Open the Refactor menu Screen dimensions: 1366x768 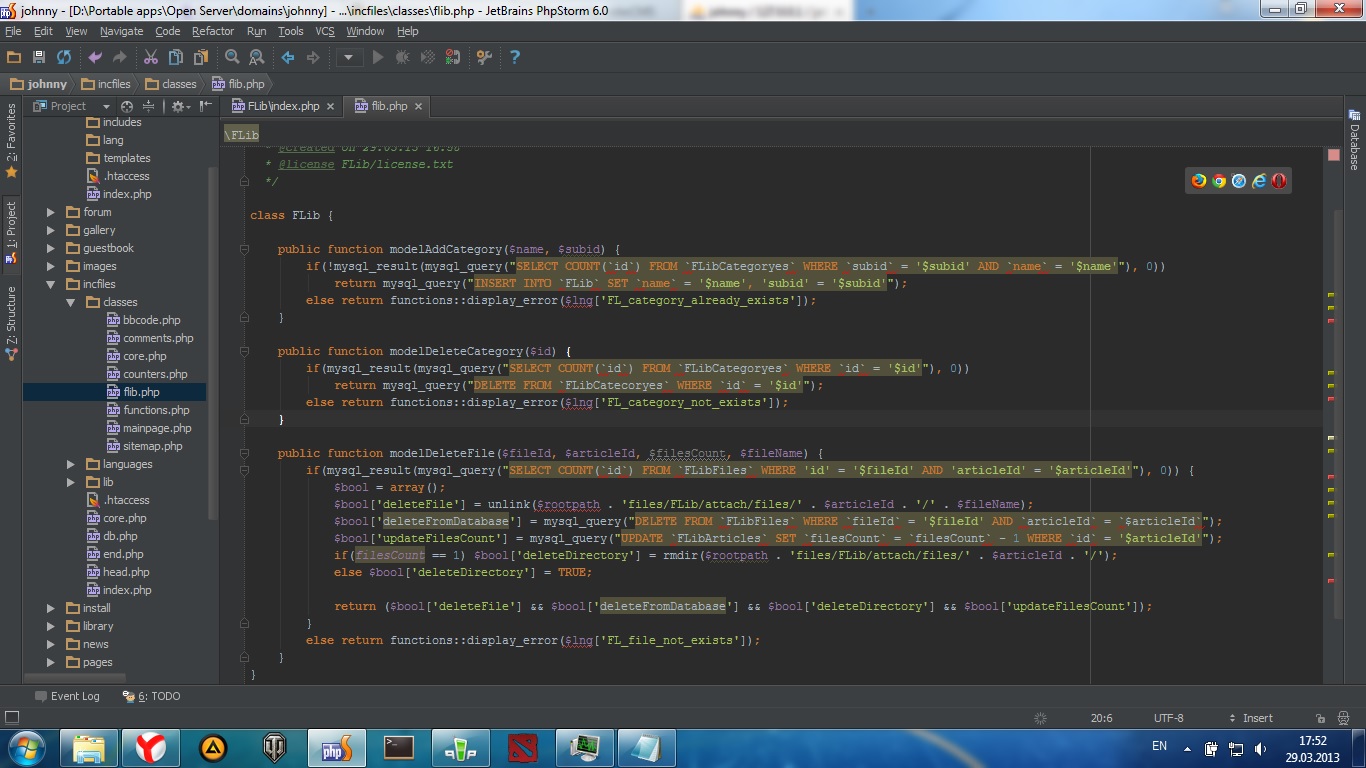pyautogui.click(x=212, y=31)
